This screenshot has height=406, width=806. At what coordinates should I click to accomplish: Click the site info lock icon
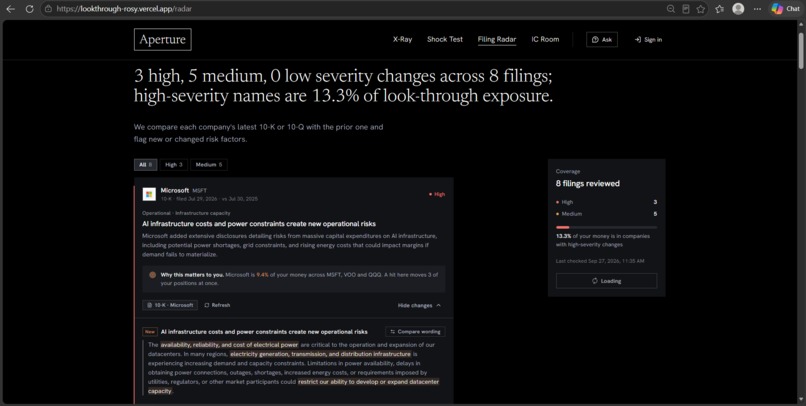point(48,9)
